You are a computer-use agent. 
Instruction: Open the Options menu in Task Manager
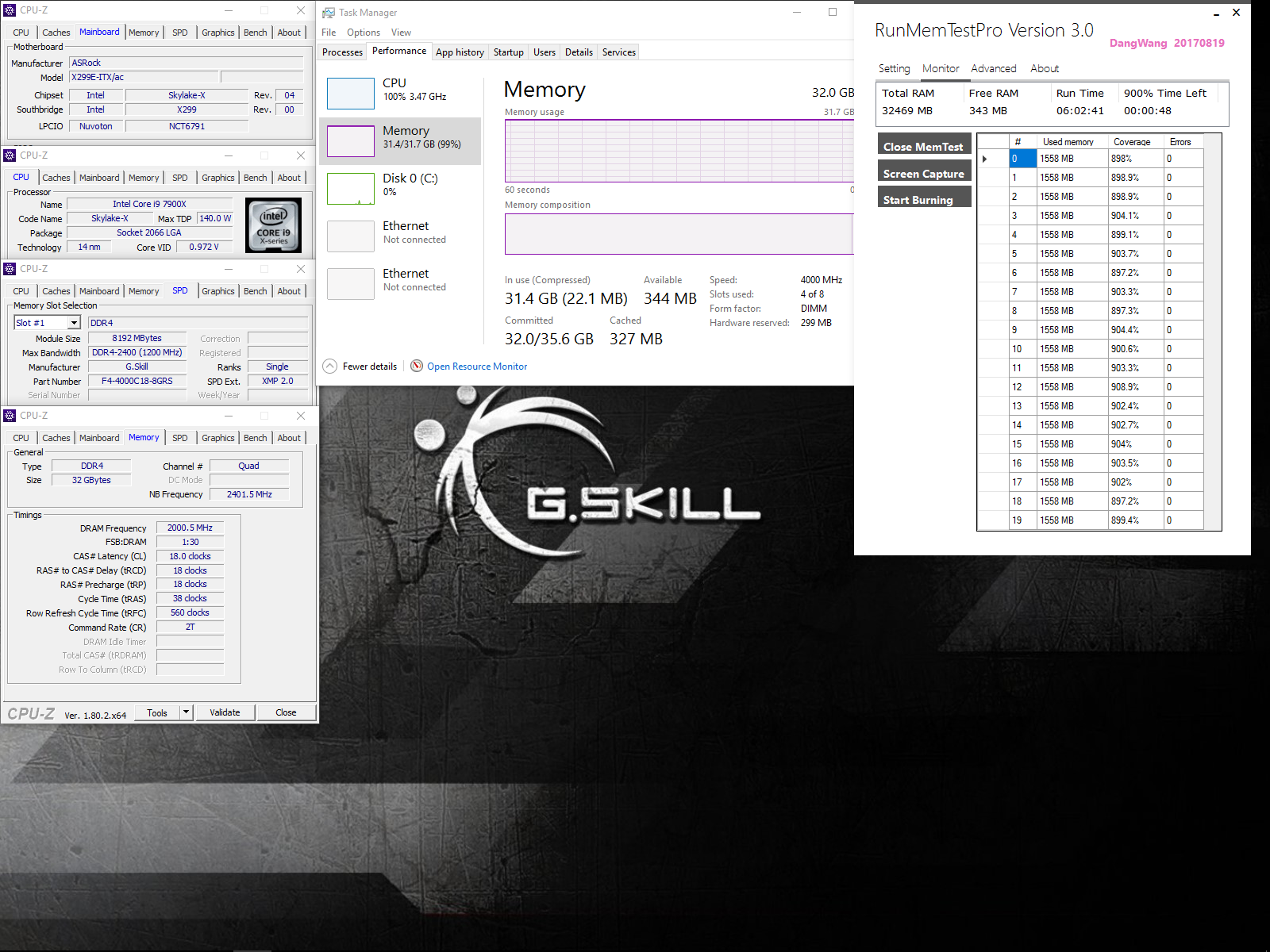pos(363,33)
